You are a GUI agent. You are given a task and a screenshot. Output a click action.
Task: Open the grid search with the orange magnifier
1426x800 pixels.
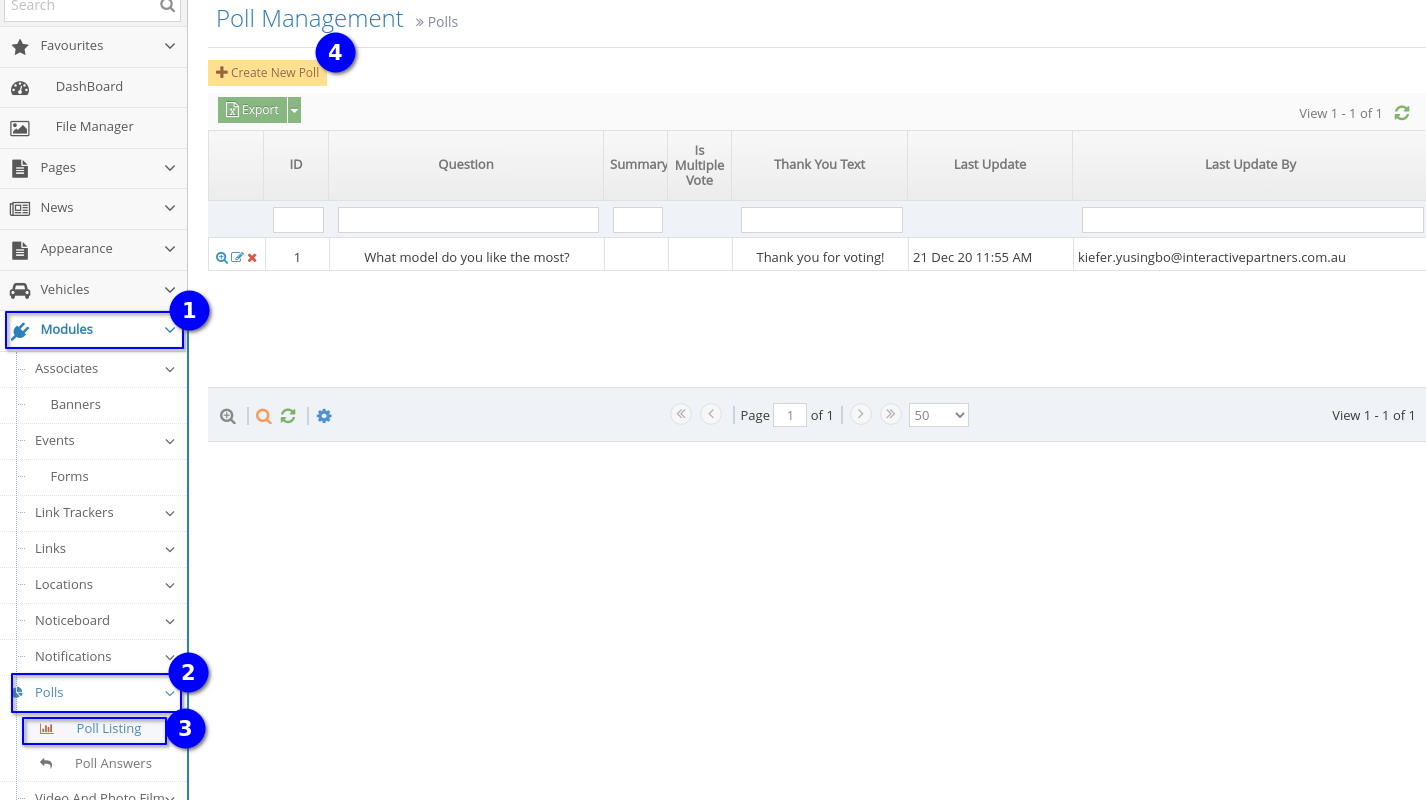pos(263,415)
